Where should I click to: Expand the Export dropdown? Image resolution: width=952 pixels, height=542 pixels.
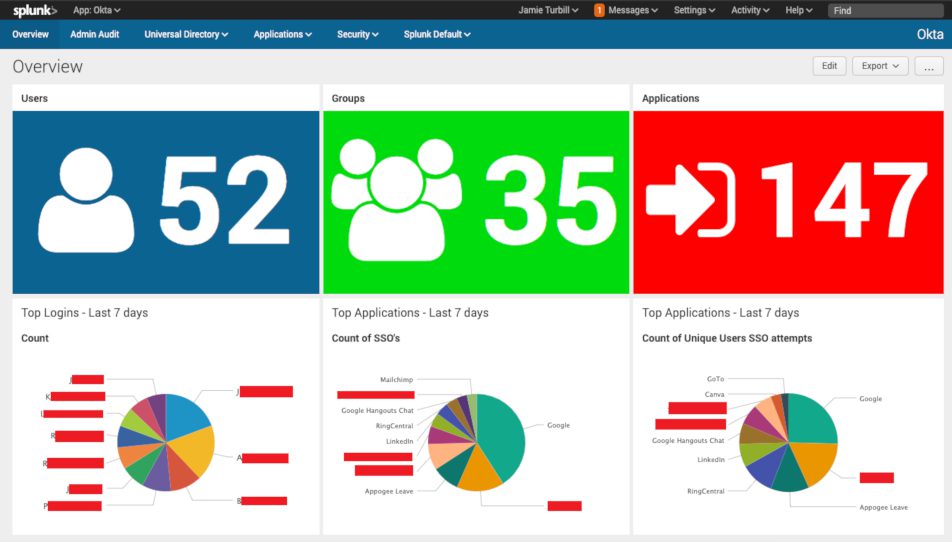879,66
